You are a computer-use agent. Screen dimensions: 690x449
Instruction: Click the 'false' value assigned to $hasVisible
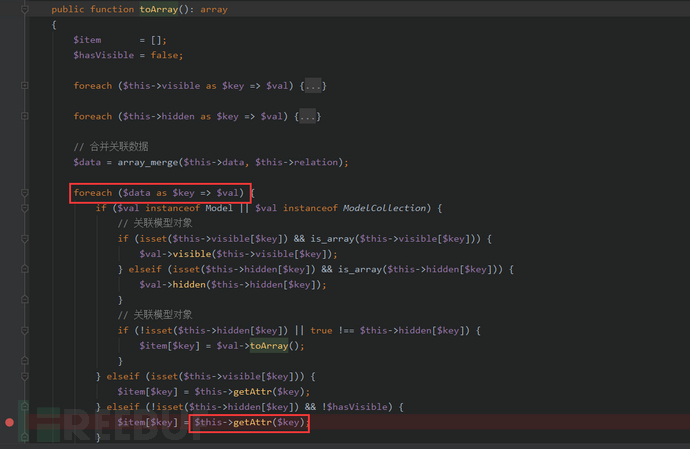click(x=166, y=55)
